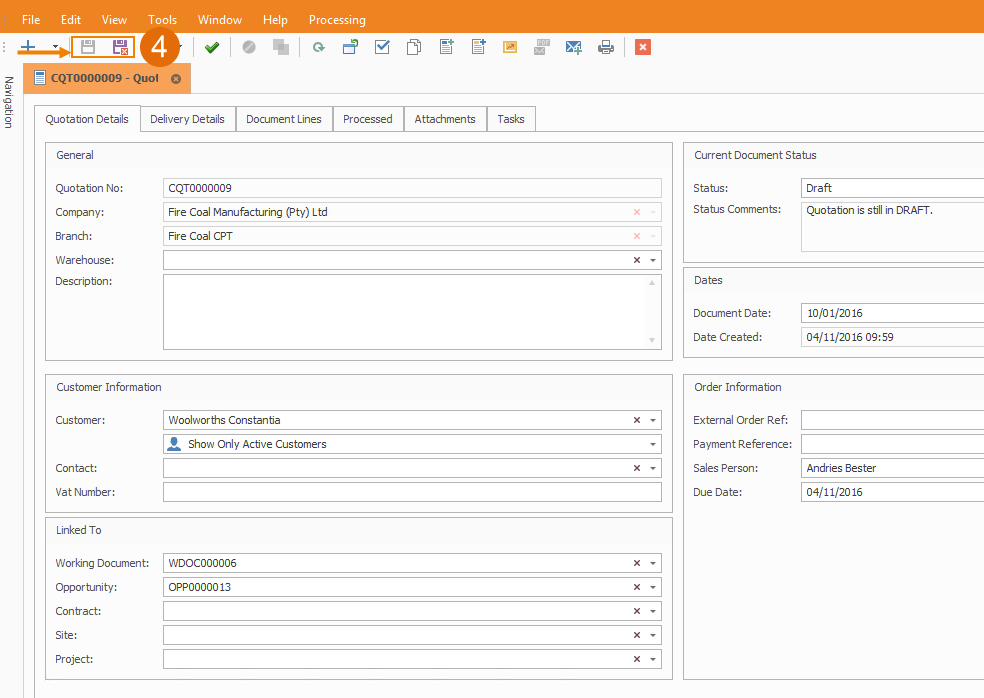Click the Refresh icon on the toolbar
This screenshot has width=984, height=698.
click(x=318, y=46)
